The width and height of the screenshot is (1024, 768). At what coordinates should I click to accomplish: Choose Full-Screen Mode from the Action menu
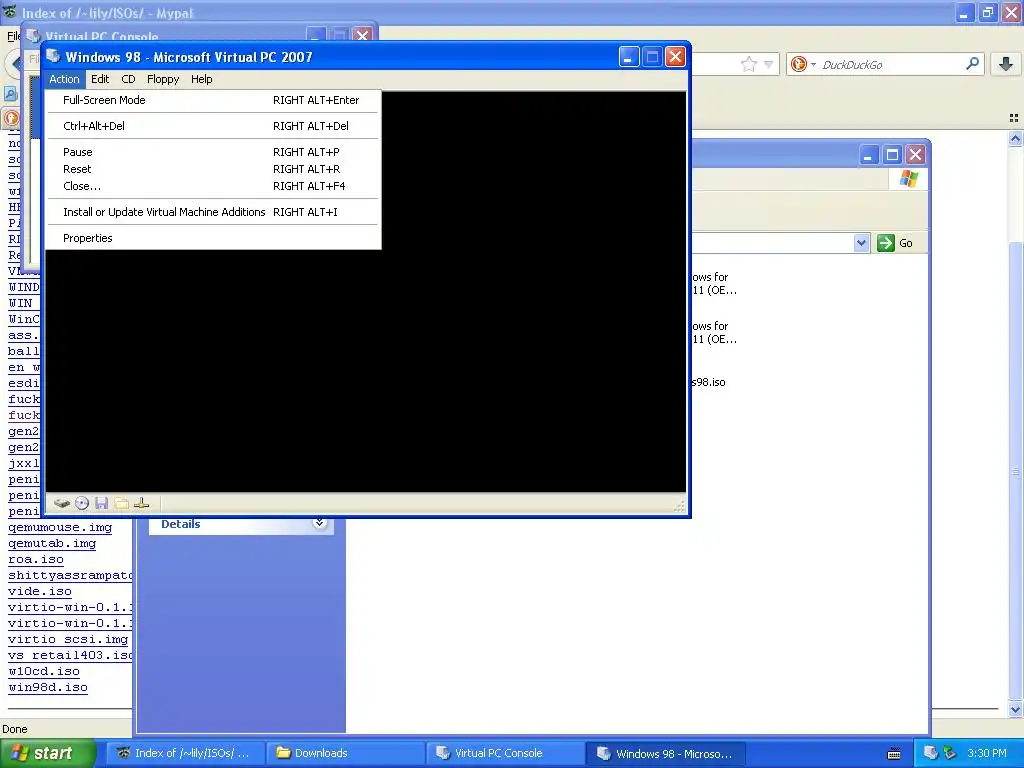213,100
